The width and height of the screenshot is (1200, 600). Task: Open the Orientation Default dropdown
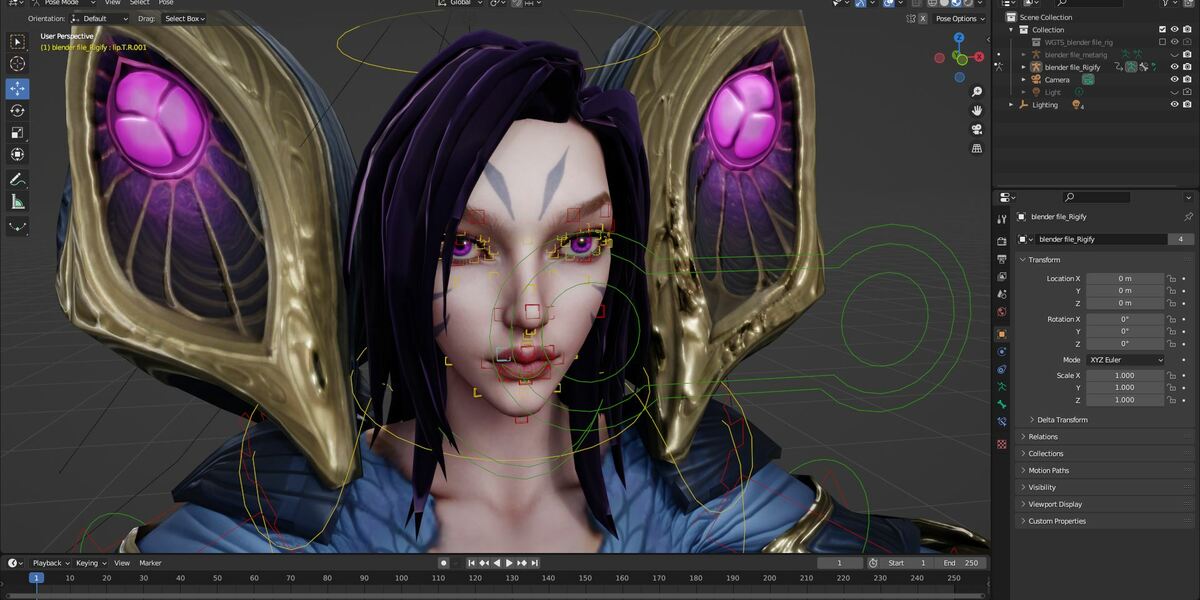coord(100,18)
